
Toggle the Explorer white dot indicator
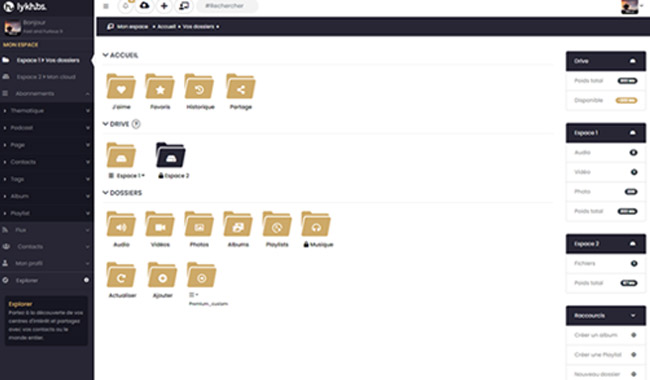(x=86, y=280)
